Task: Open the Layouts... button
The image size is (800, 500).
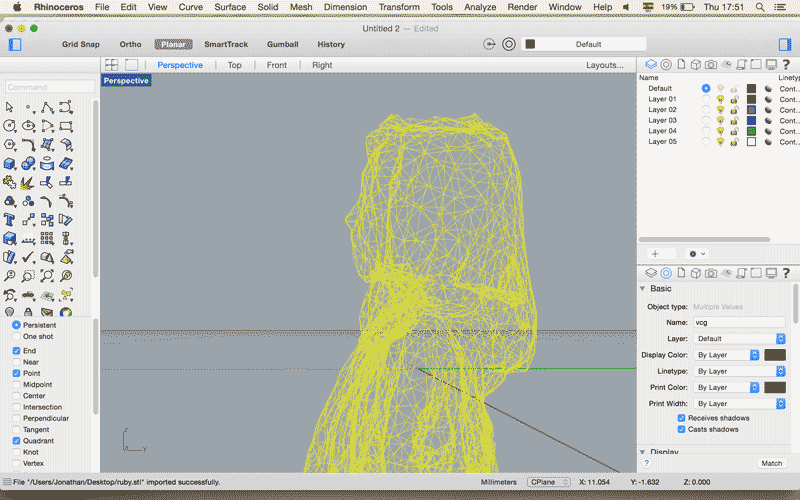Action: [605, 65]
